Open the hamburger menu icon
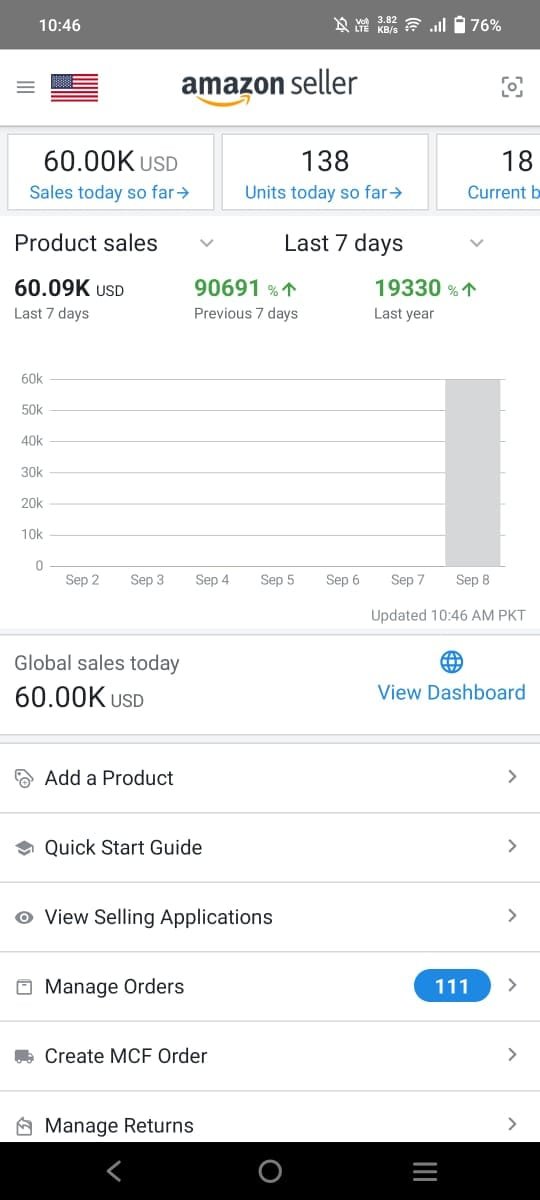 point(26,88)
